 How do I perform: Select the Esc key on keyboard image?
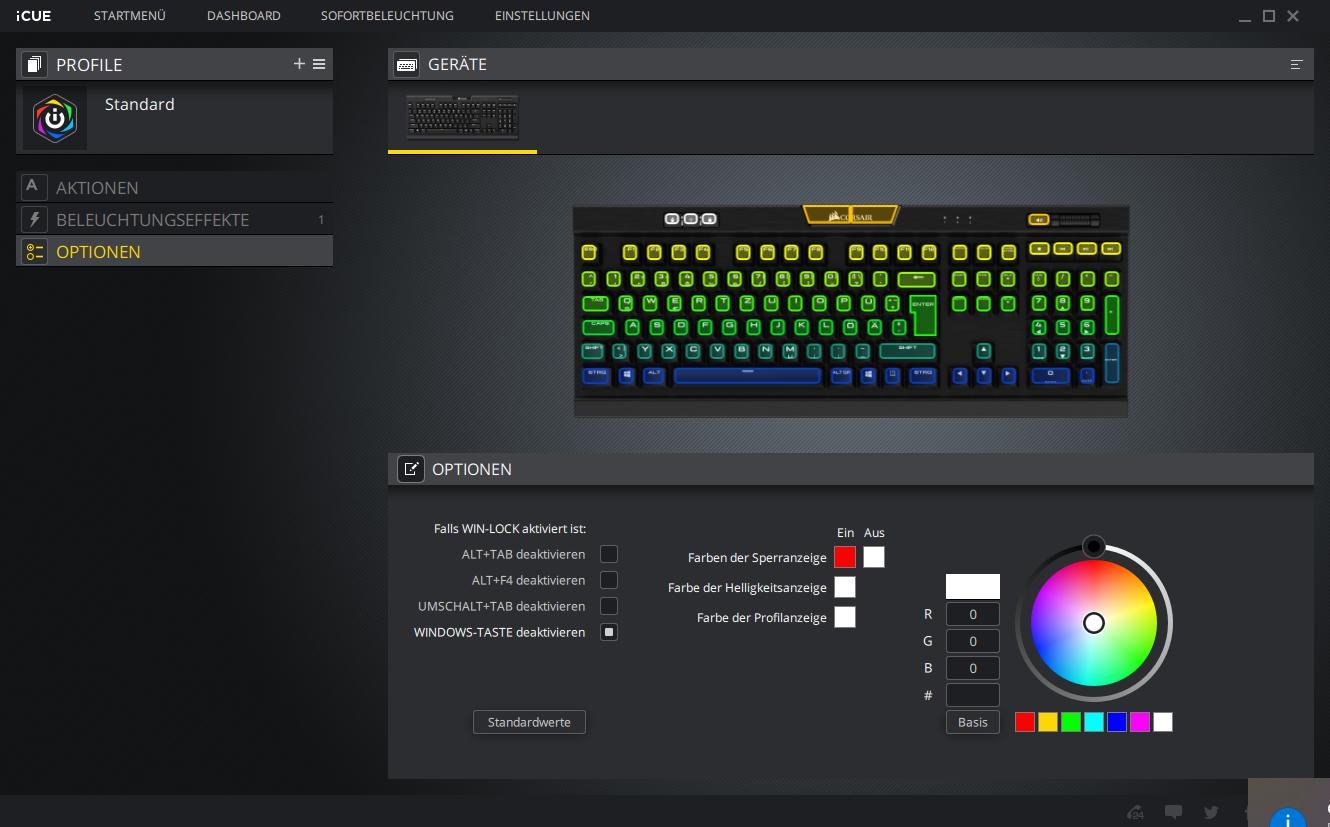click(x=590, y=251)
